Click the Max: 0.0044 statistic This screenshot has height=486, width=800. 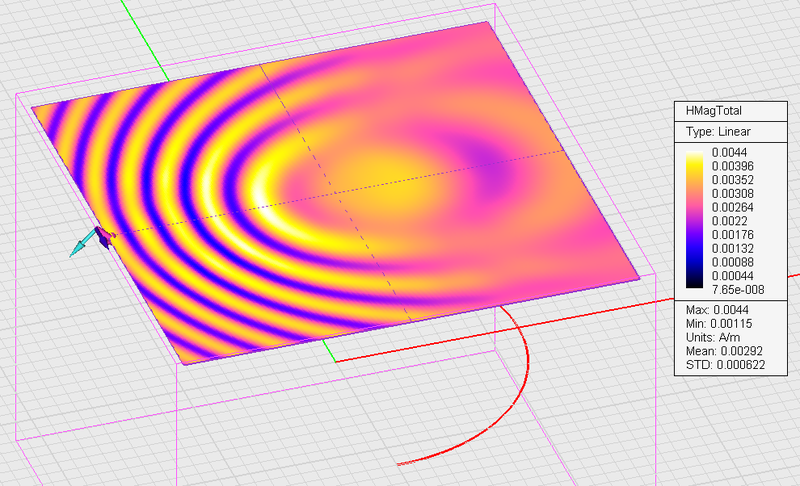tap(717, 310)
